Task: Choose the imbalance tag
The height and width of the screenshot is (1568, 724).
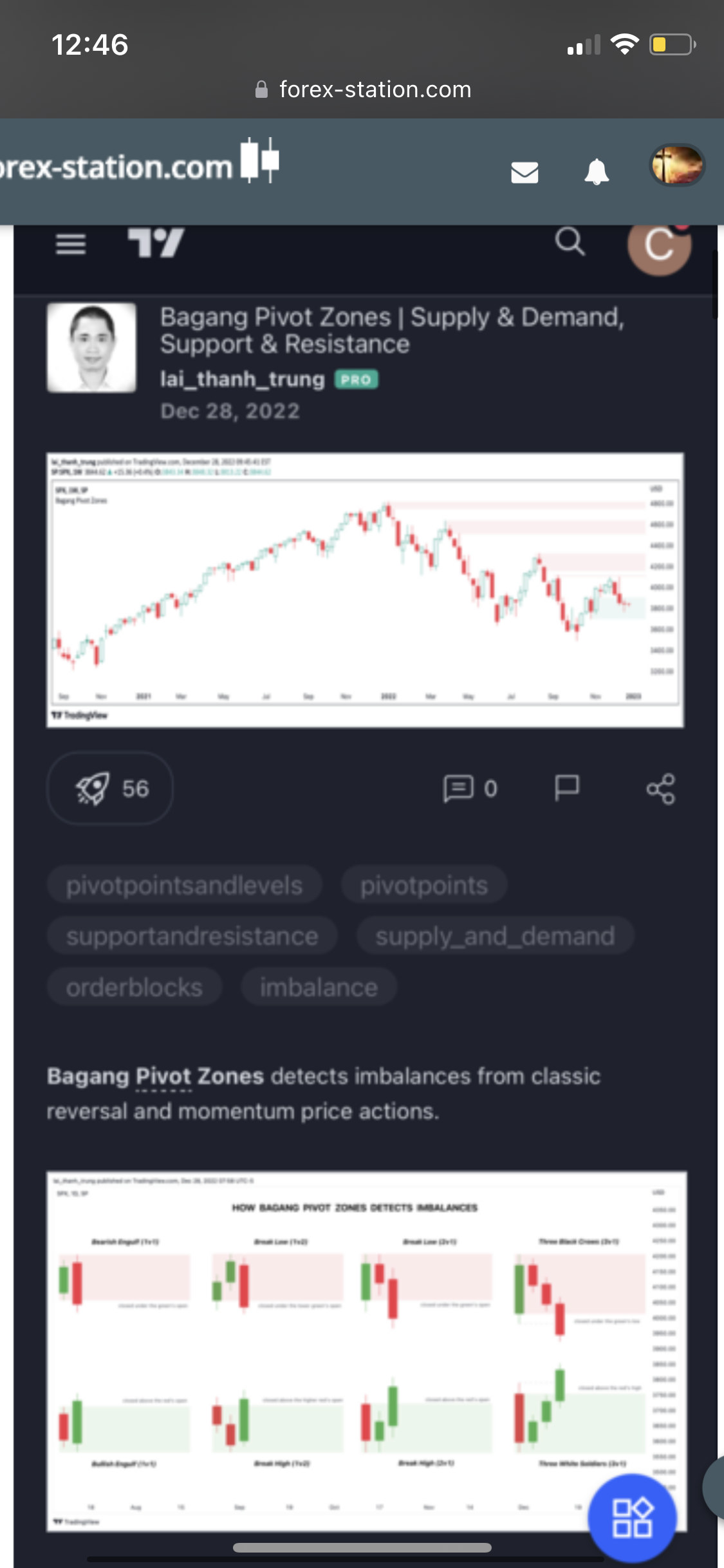Action: click(319, 987)
